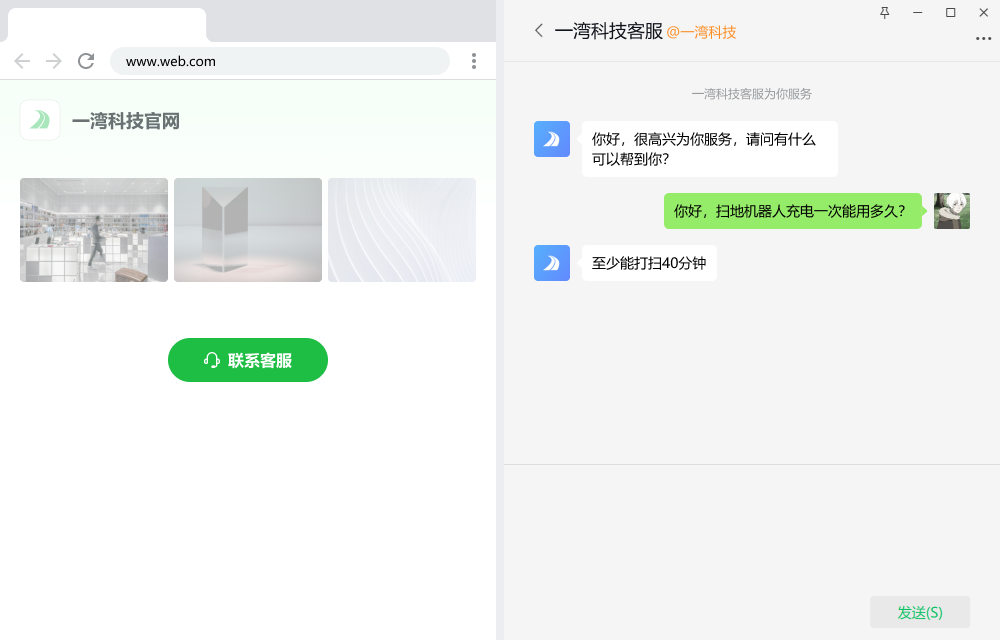Viewport: 1000px width, 640px height.
Task: Toggle pin-to-top for the chat window
Action: tap(884, 13)
